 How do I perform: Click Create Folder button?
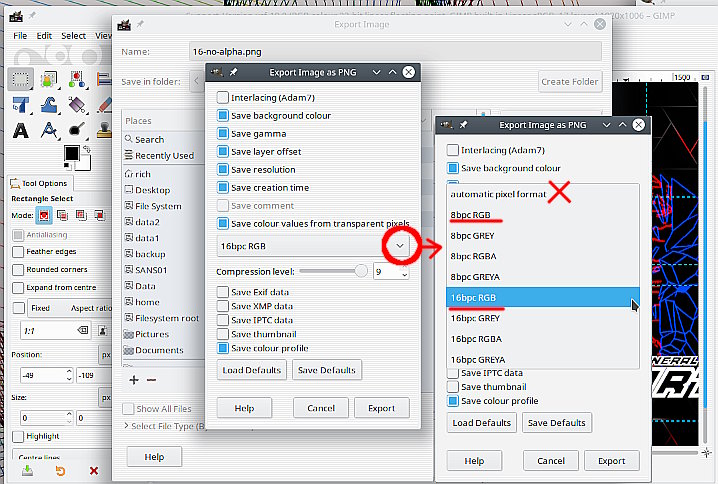[x=570, y=82]
